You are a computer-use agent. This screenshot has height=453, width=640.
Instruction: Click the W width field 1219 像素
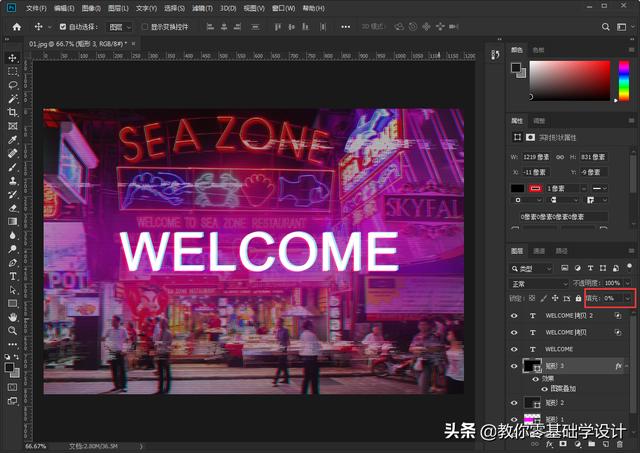click(x=536, y=157)
